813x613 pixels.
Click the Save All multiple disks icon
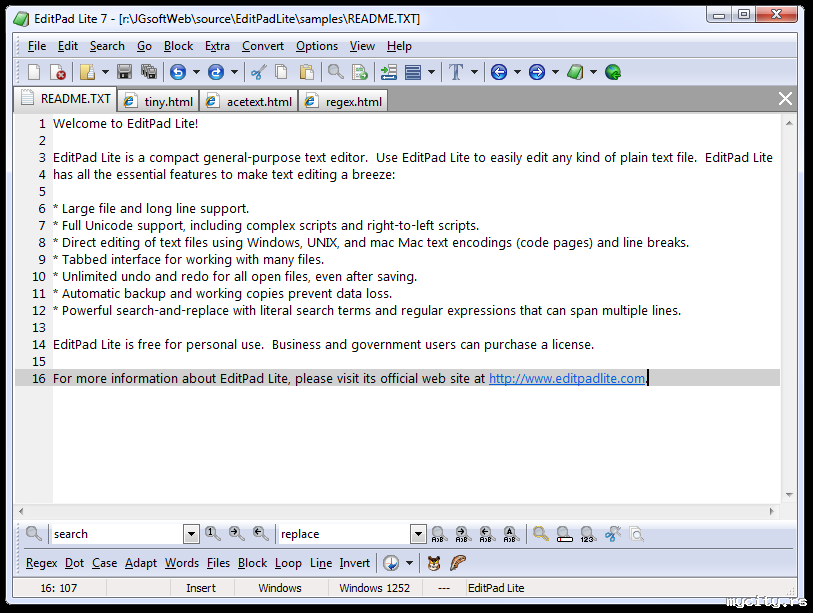coord(149,72)
